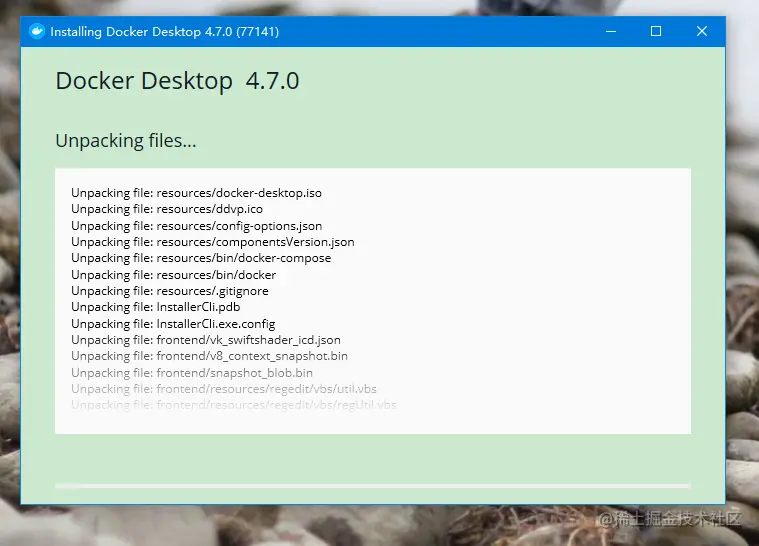This screenshot has height=546, width=759.
Task: Select the InstallerCli.exe.config log line
Action: [173, 324]
